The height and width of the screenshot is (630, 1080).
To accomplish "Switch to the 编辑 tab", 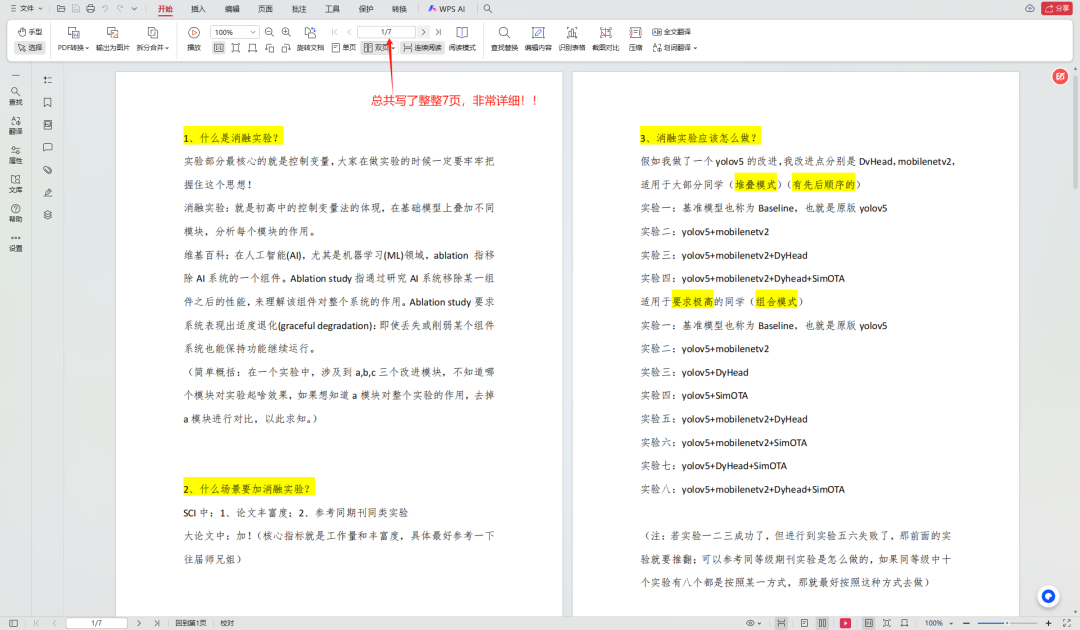I will coord(232,9).
